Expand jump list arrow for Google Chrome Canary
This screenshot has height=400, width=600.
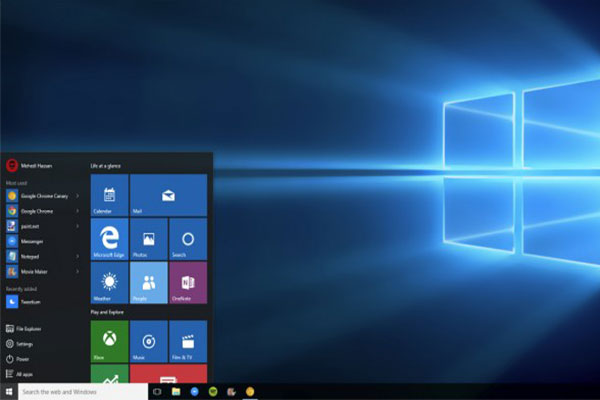click(77, 196)
